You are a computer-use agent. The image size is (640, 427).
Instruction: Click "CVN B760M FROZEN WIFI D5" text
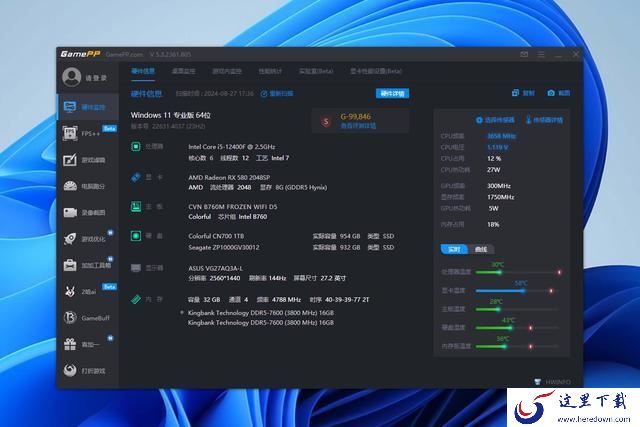pos(233,207)
